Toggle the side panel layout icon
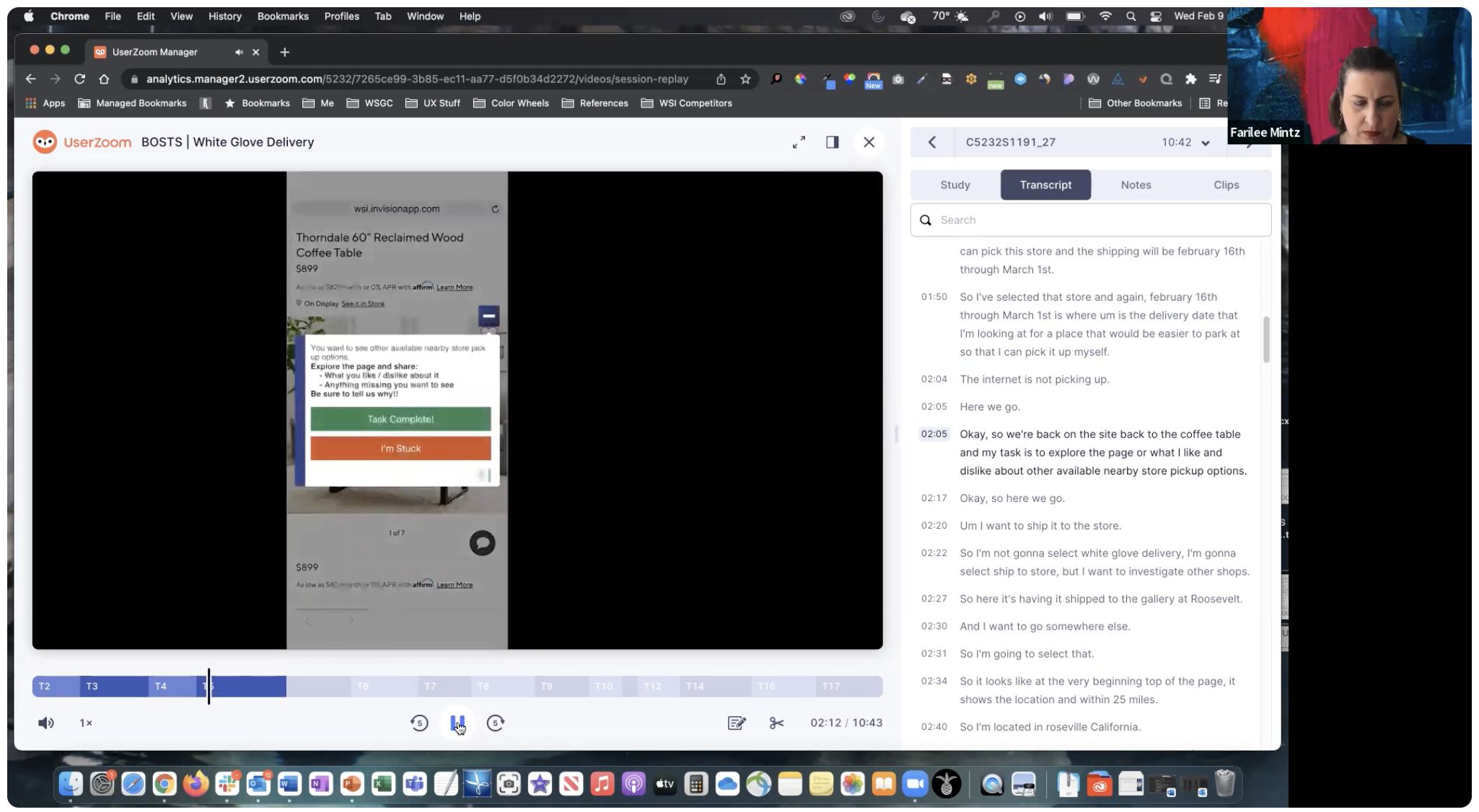This screenshot has width=1479, height=812. (832, 142)
